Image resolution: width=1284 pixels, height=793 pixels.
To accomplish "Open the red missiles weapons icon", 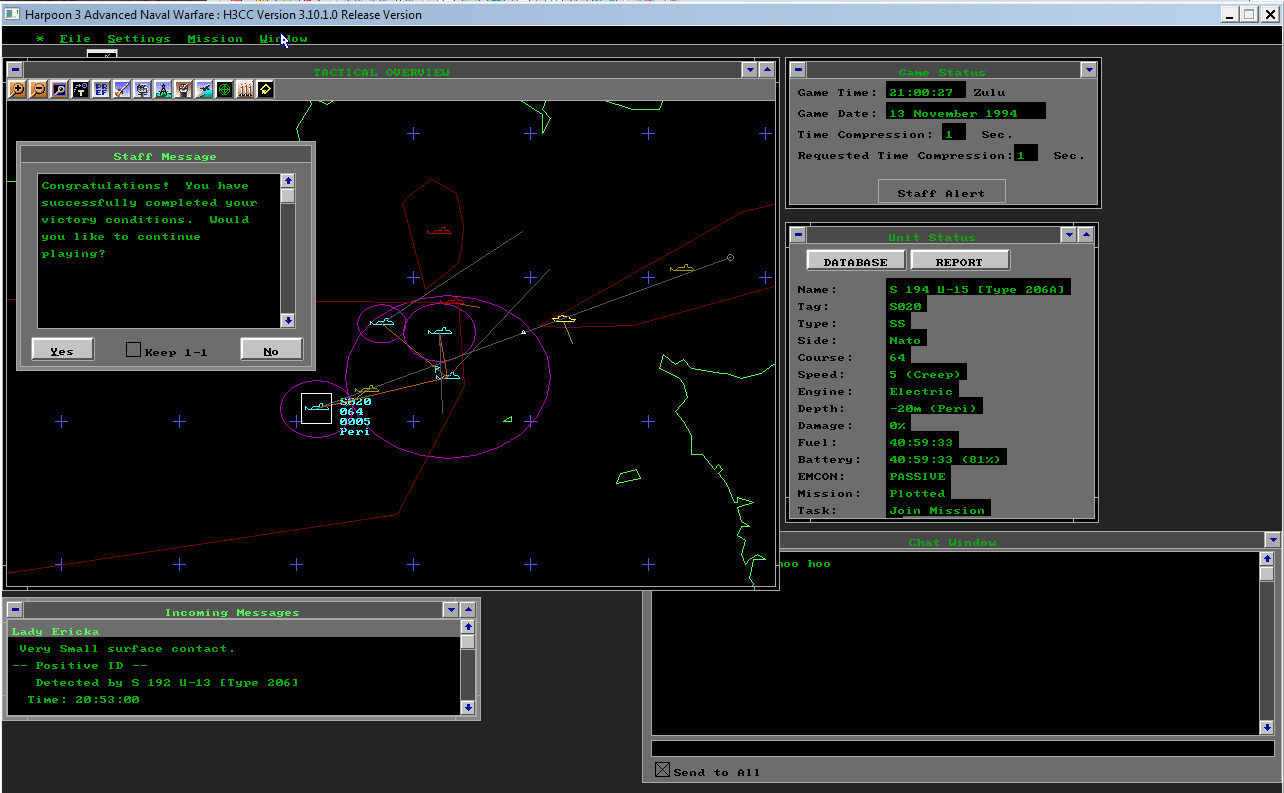I will (x=245, y=89).
